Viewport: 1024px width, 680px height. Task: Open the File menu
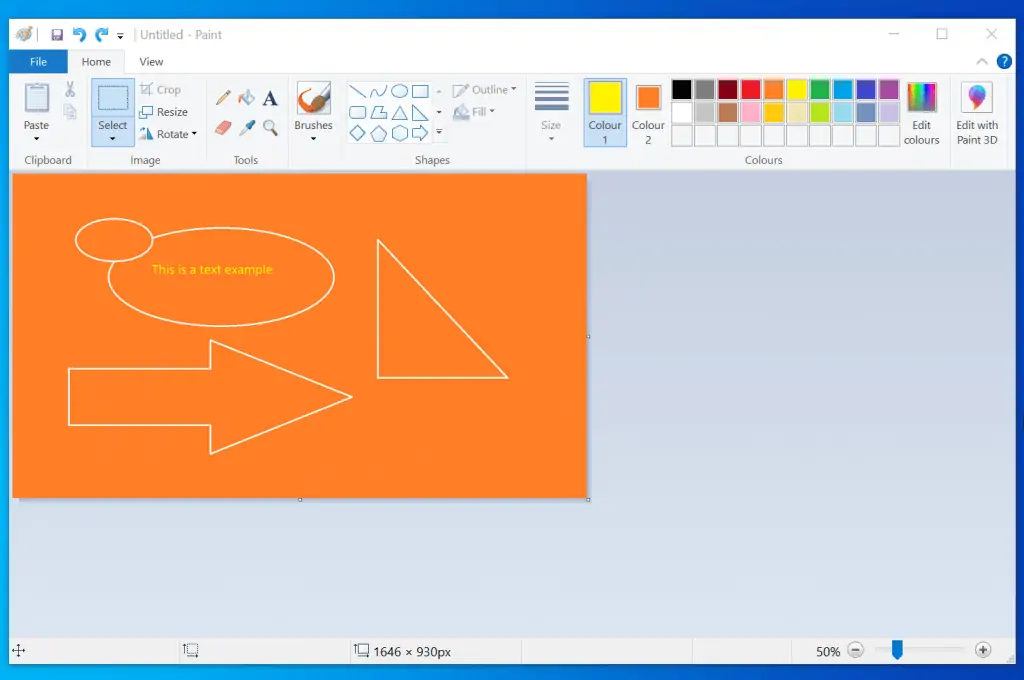[x=37, y=61]
